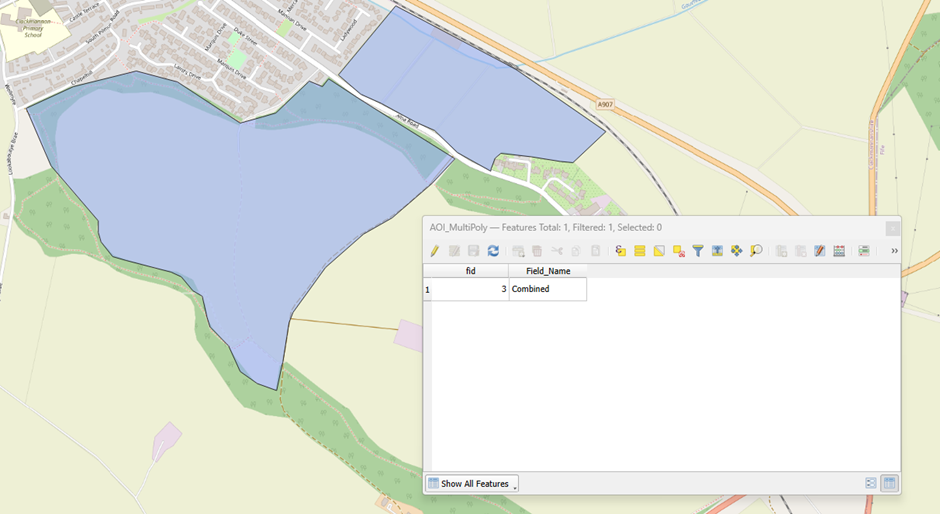
Task: Copy selected rows to the clipboard
Action: (x=576, y=251)
